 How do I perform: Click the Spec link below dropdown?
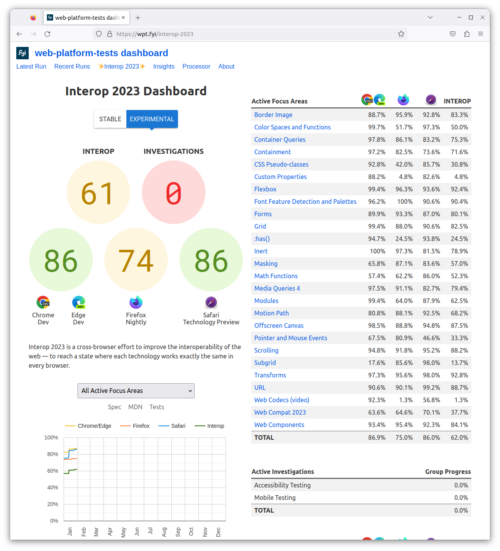coord(114,407)
